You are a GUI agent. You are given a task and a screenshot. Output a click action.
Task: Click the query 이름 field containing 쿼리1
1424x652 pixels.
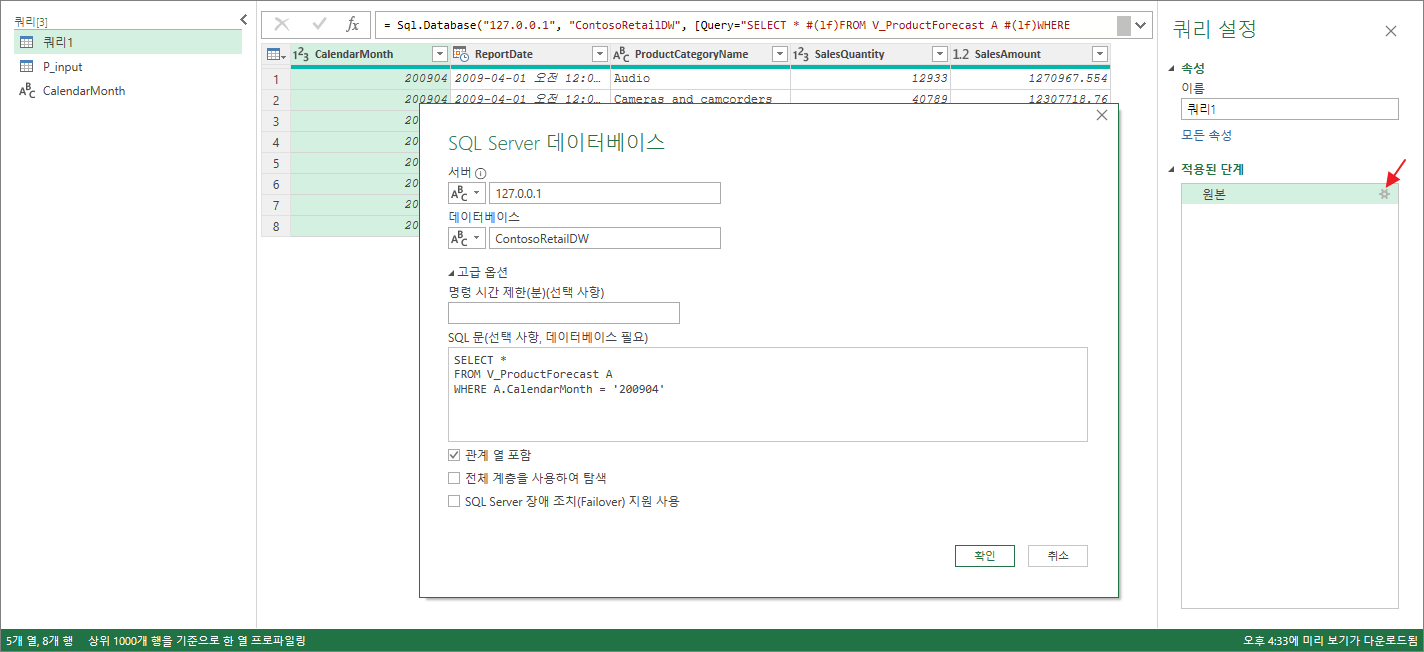pyautogui.click(x=1290, y=110)
